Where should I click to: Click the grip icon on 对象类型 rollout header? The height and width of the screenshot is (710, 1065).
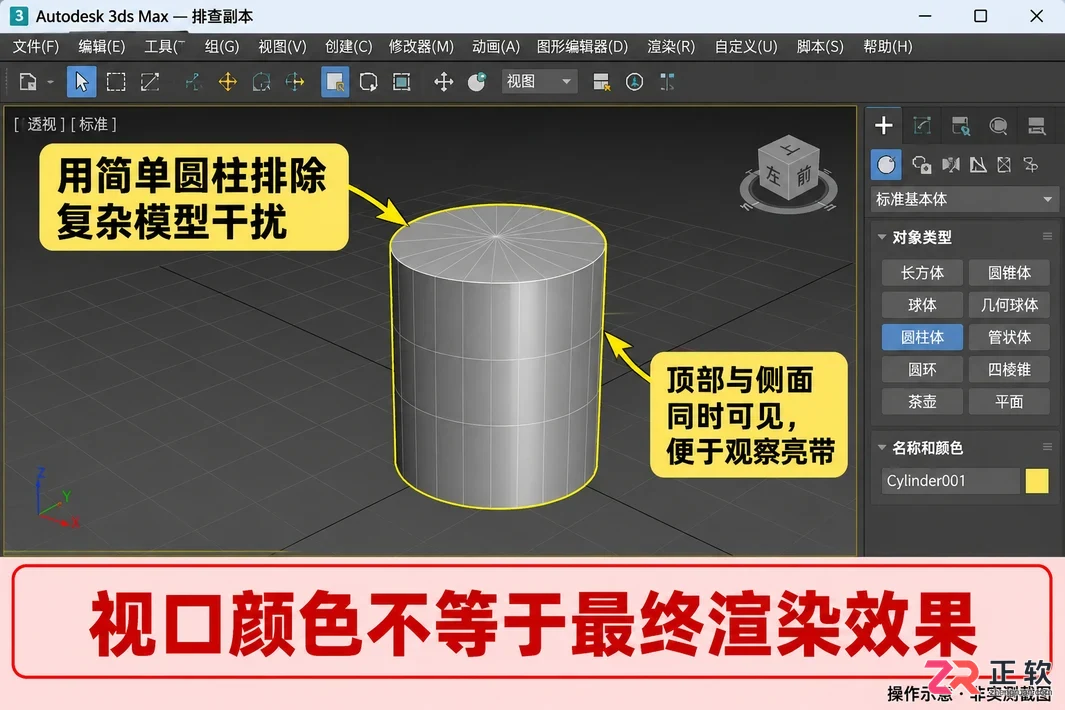1047,236
